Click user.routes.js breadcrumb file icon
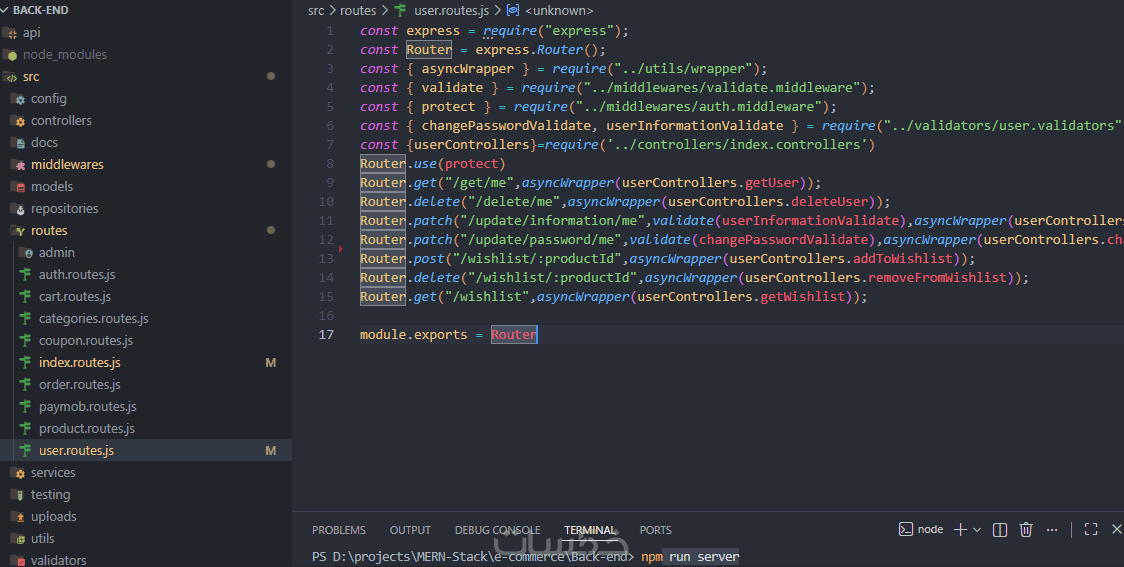The width and height of the screenshot is (1124, 567). (x=401, y=10)
